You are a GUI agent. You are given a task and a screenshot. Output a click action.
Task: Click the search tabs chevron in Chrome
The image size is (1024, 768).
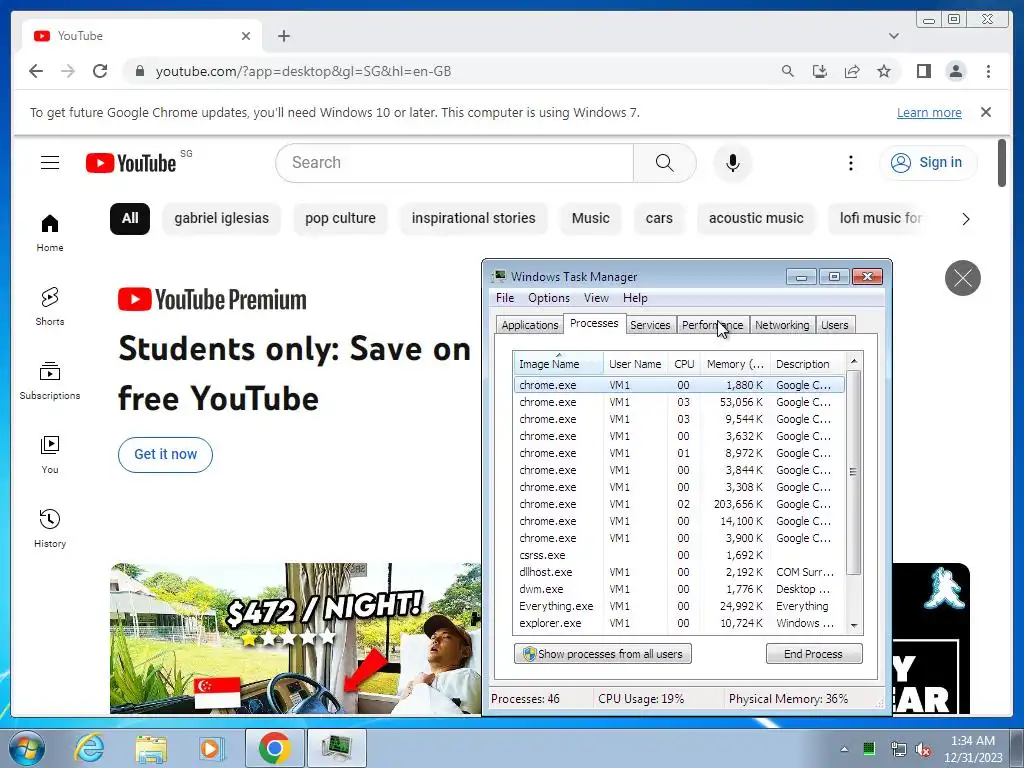(x=893, y=36)
